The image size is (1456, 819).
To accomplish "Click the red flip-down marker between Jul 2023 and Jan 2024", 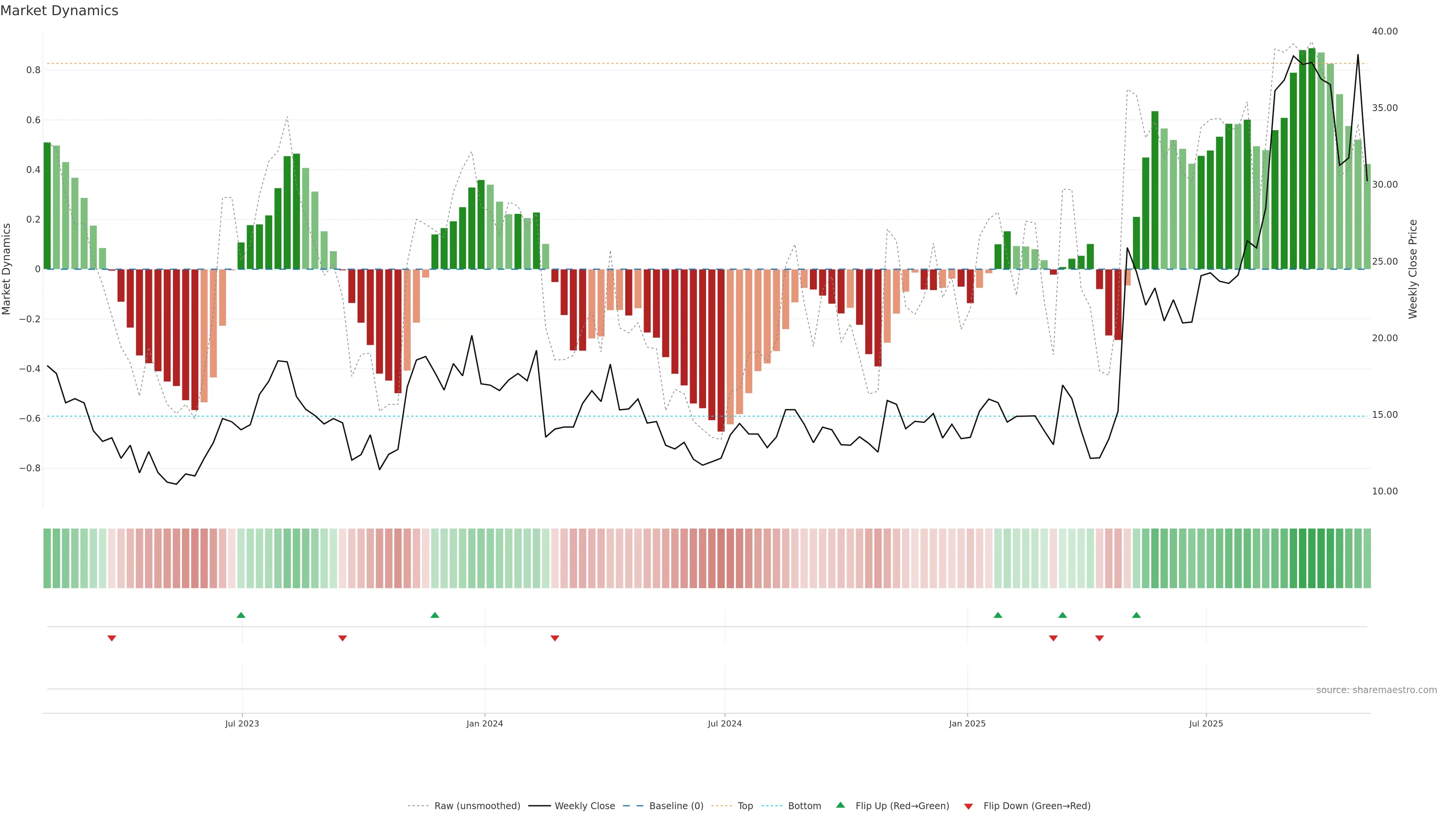I will [342, 638].
